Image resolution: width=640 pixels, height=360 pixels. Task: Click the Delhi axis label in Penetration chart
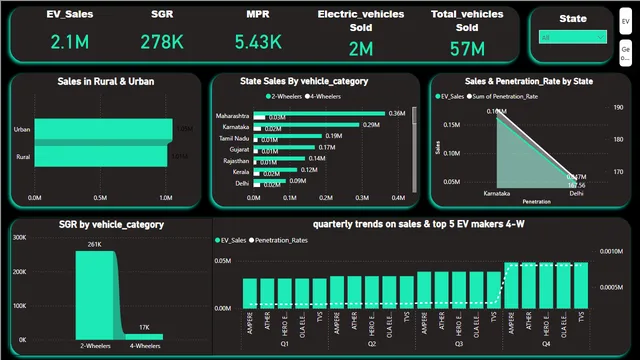(x=576, y=193)
